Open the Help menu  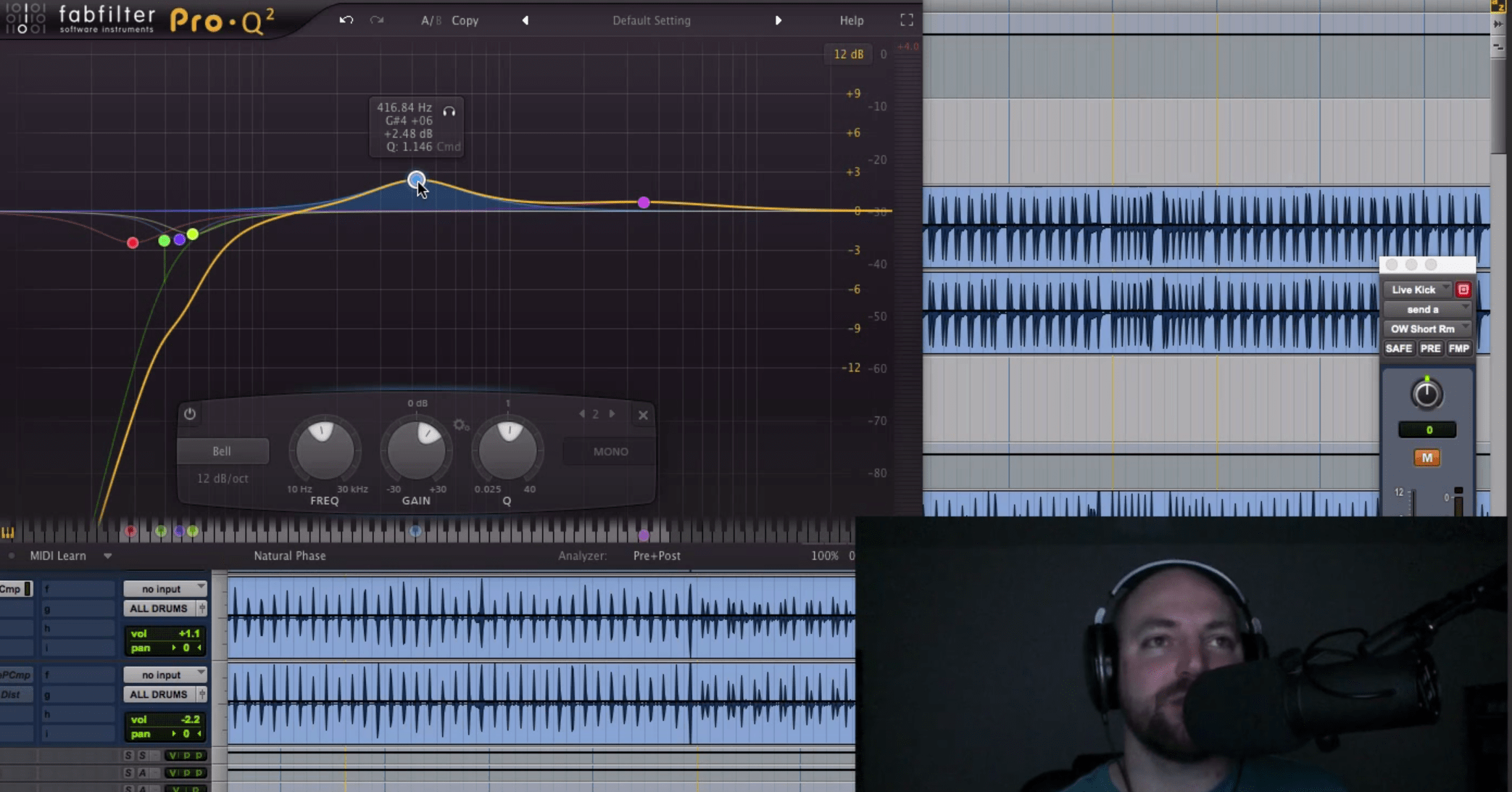[x=851, y=20]
